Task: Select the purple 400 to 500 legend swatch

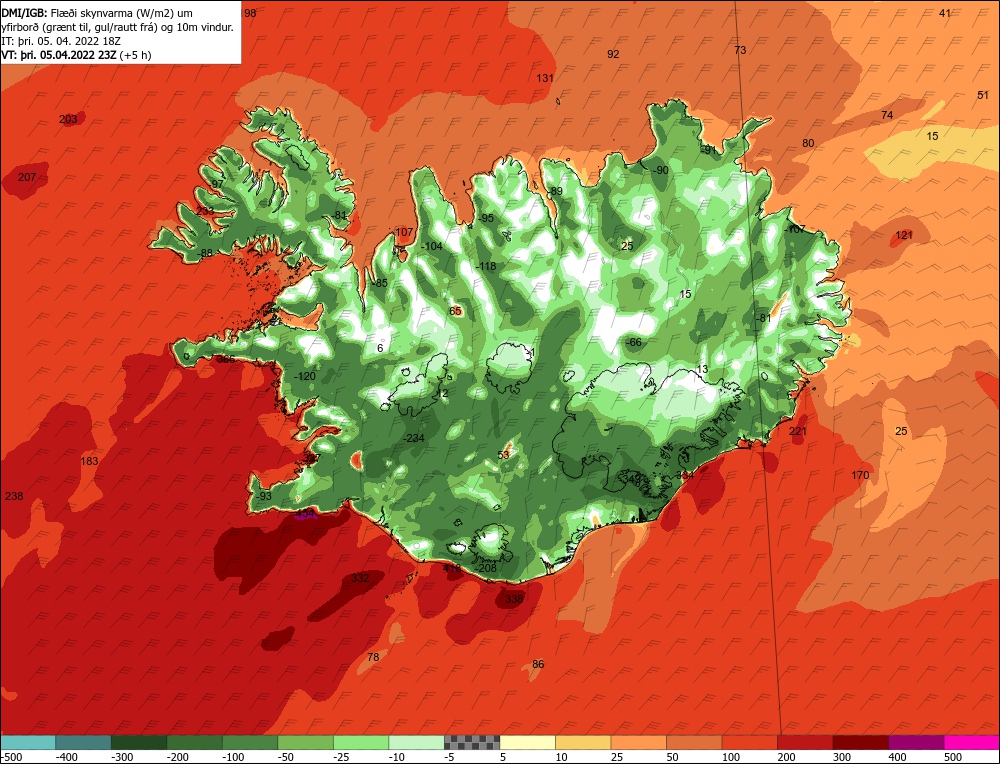Action: click(916, 742)
